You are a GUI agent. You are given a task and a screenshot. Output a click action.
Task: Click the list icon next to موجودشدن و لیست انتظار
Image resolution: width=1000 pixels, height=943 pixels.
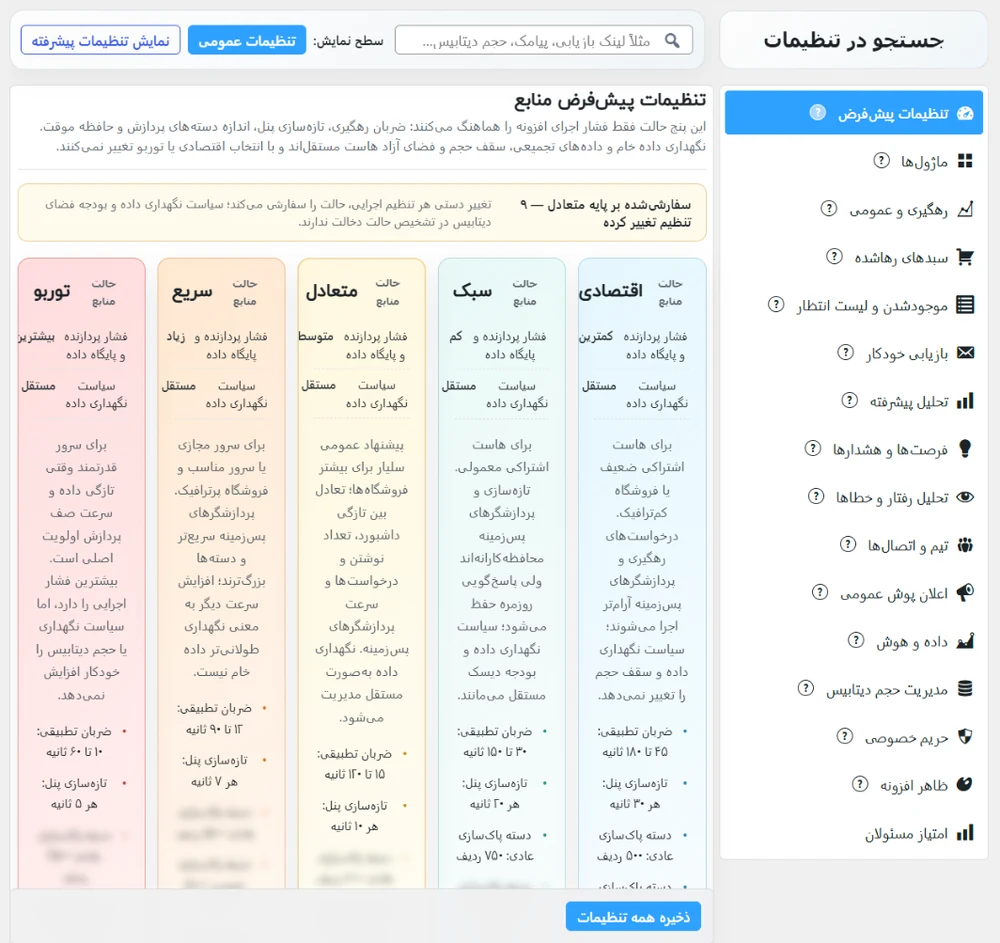point(965,305)
